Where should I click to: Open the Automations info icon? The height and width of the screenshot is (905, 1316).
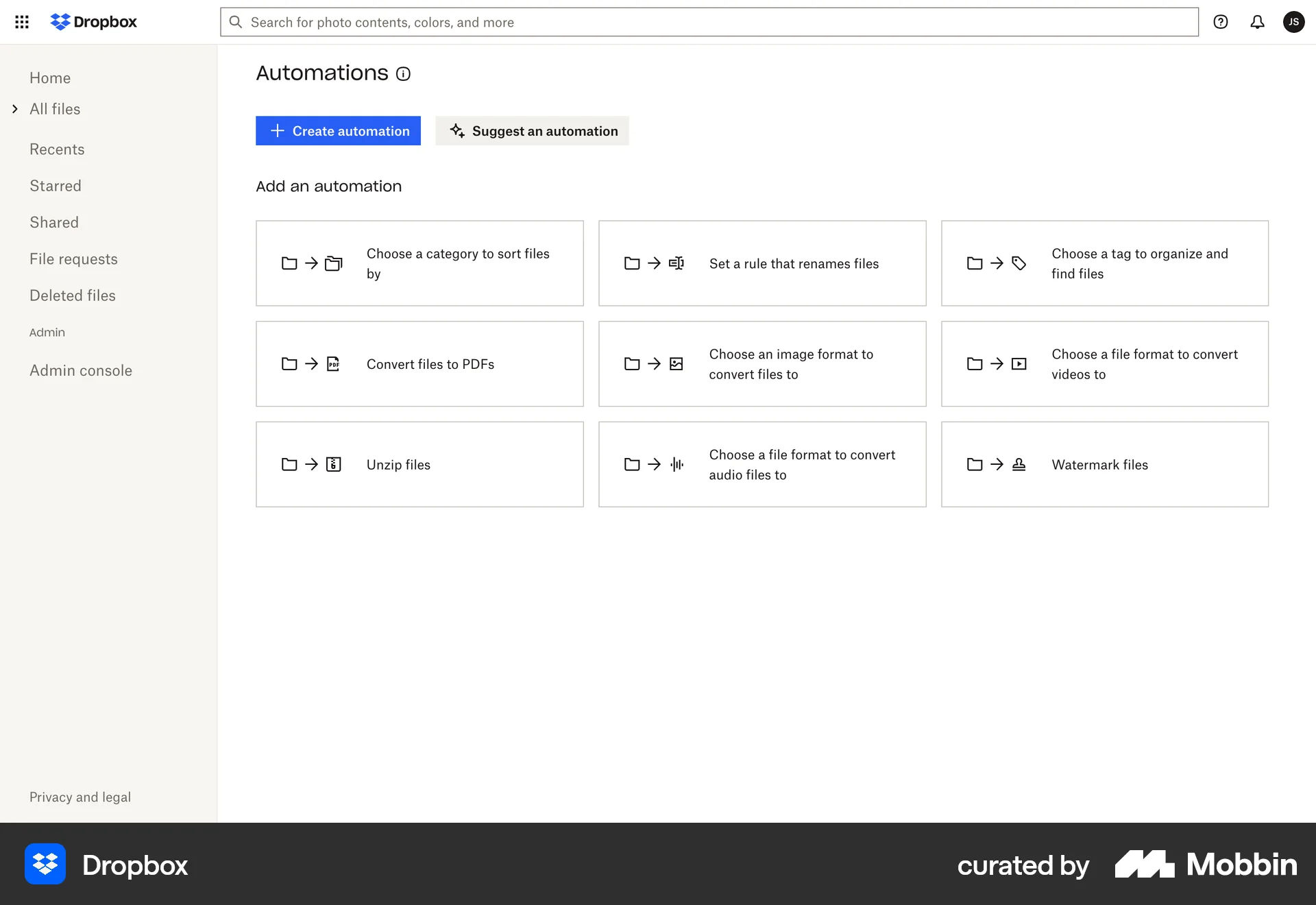pos(403,74)
